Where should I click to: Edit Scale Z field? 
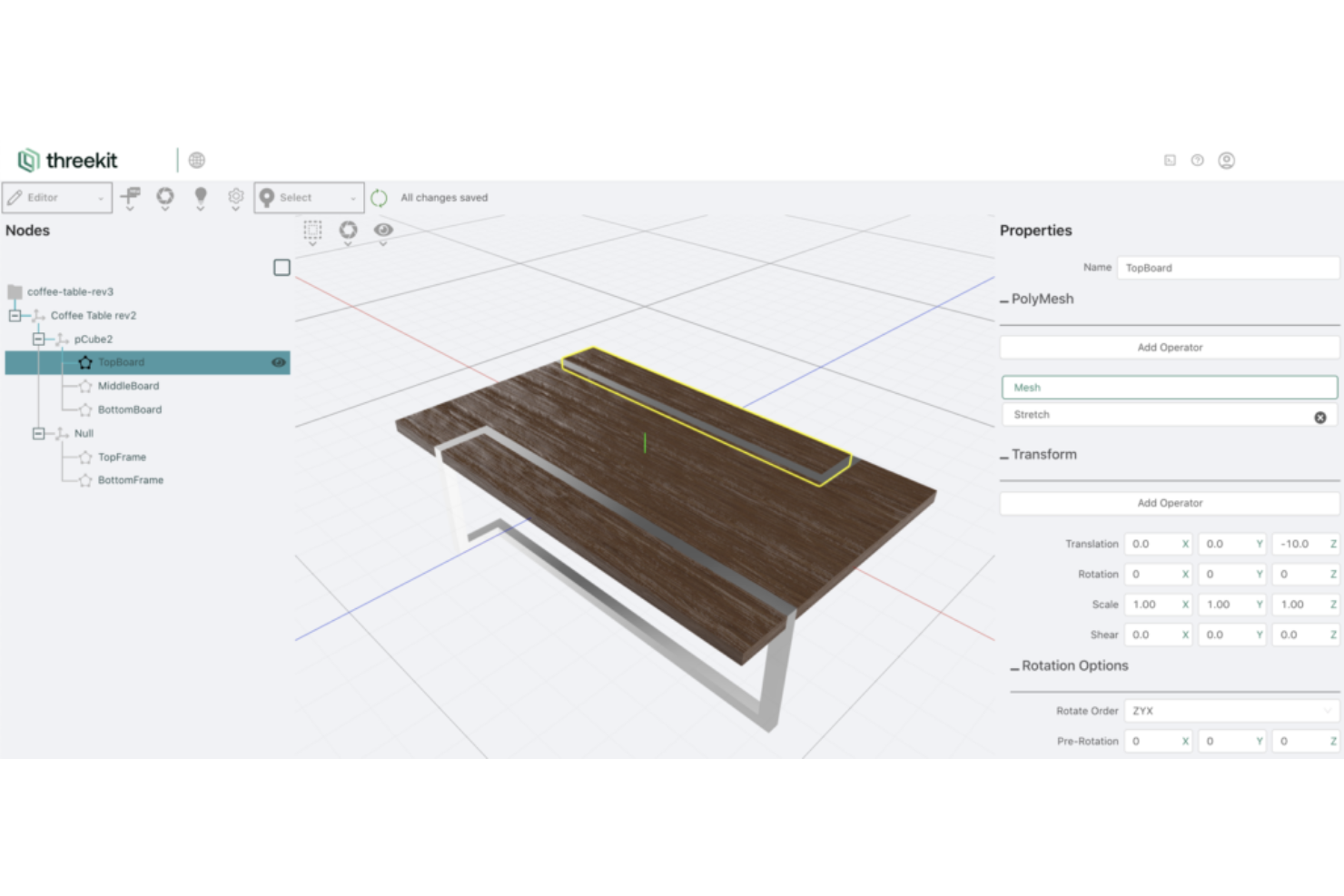[x=1306, y=605]
